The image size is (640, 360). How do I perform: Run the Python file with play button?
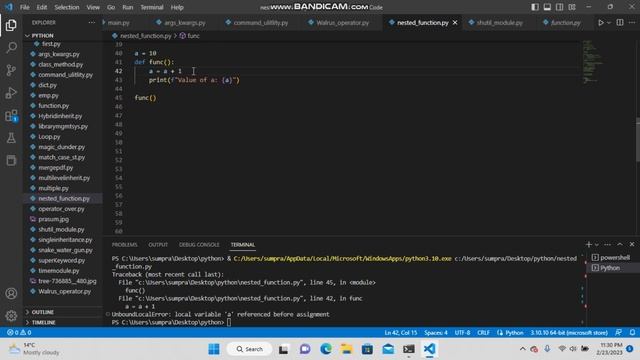pyautogui.click(x=601, y=23)
